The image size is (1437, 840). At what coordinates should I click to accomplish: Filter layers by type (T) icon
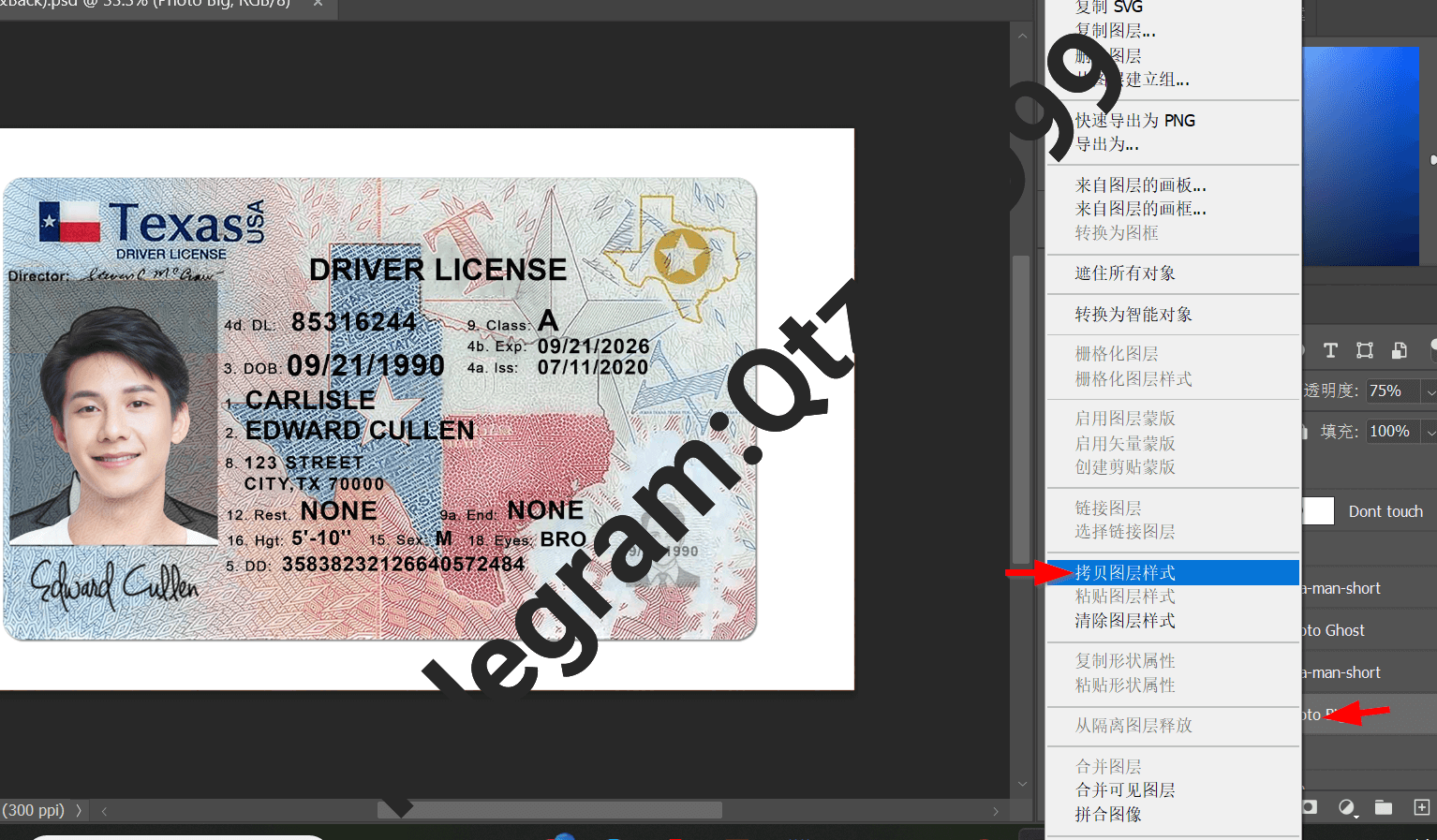tap(1330, 350)
